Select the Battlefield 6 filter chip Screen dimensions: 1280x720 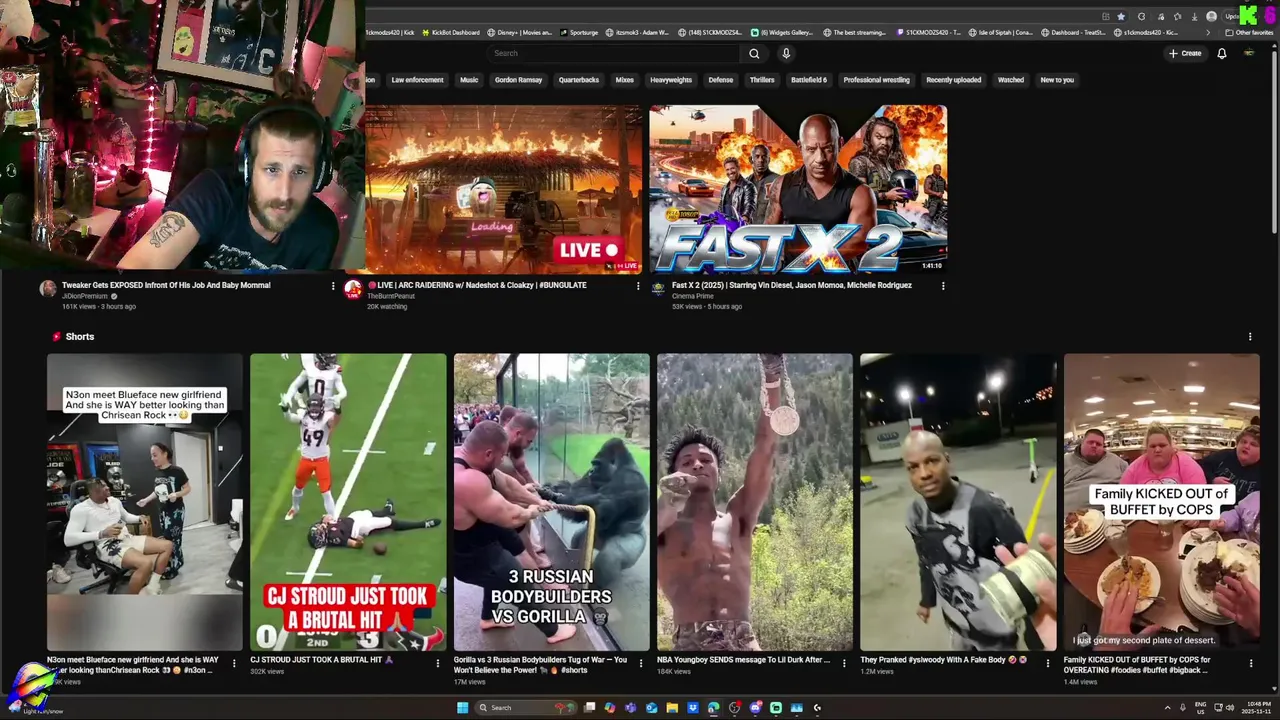pos(809,80)
